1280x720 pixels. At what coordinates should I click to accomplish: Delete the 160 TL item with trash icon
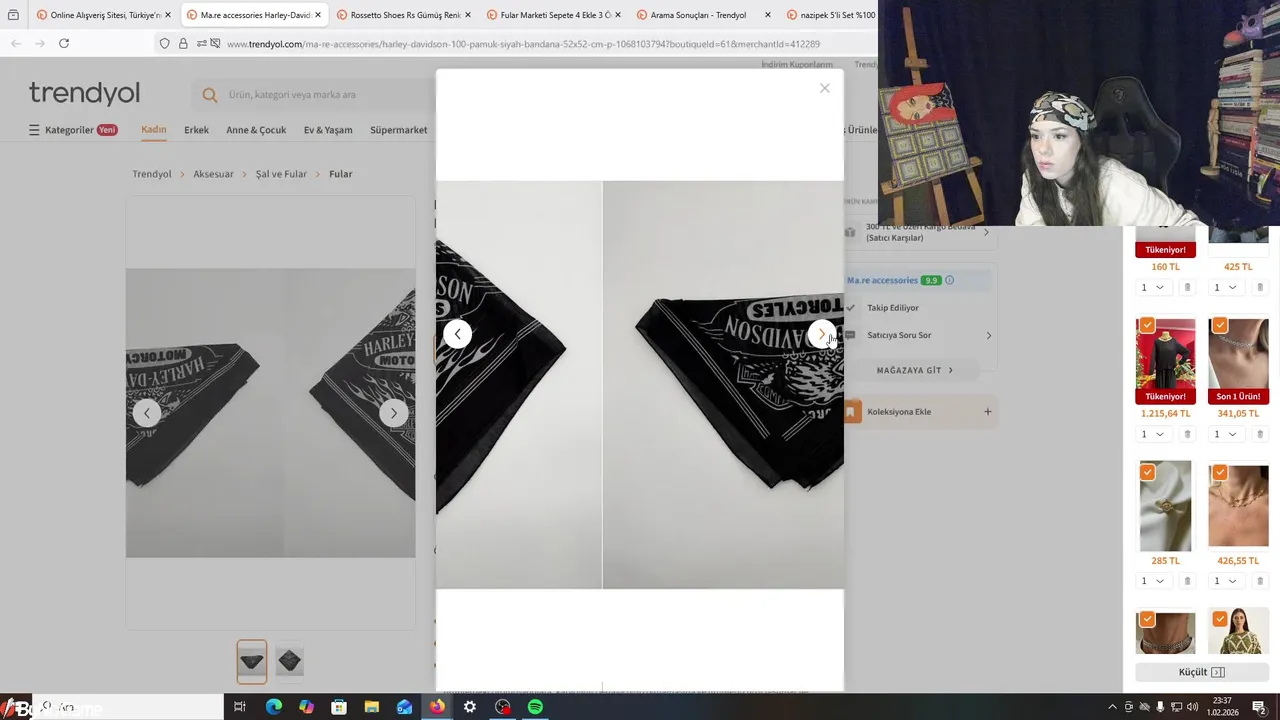tap(1187, 288)
